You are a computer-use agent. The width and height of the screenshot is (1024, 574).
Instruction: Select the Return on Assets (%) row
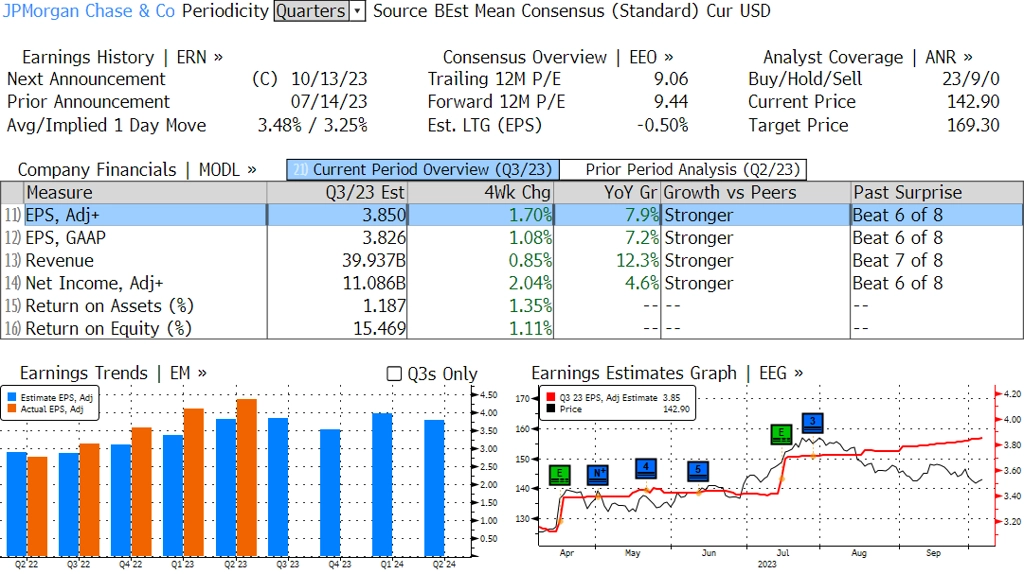click(512, 306)
